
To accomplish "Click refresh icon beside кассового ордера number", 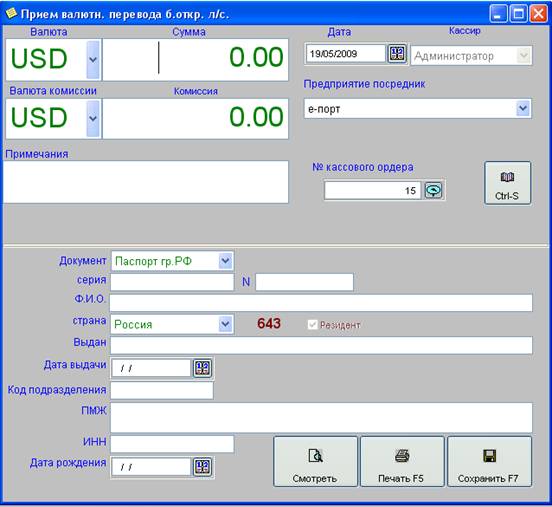I will click(433, 190).
